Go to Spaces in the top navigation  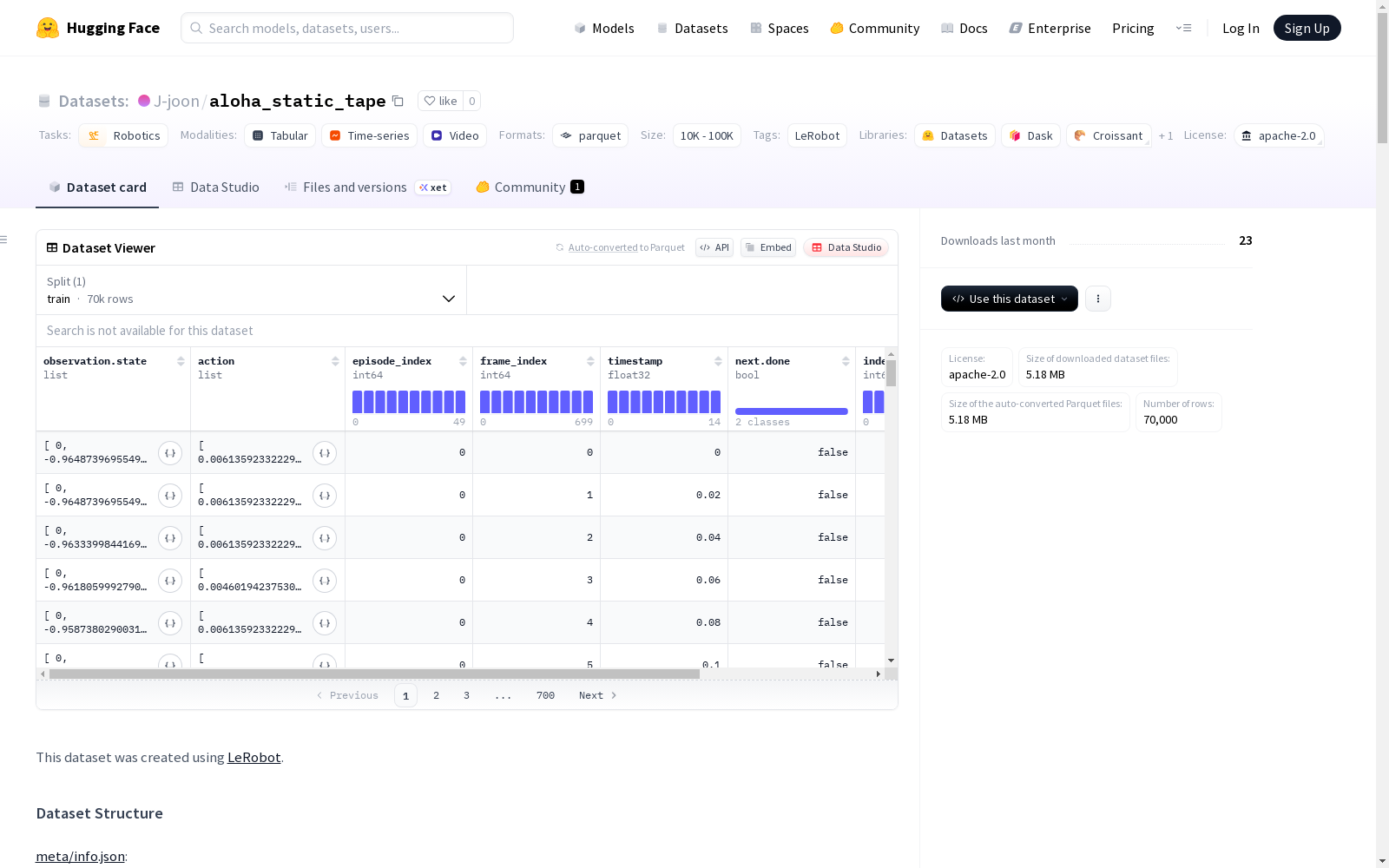coord(779,28)
